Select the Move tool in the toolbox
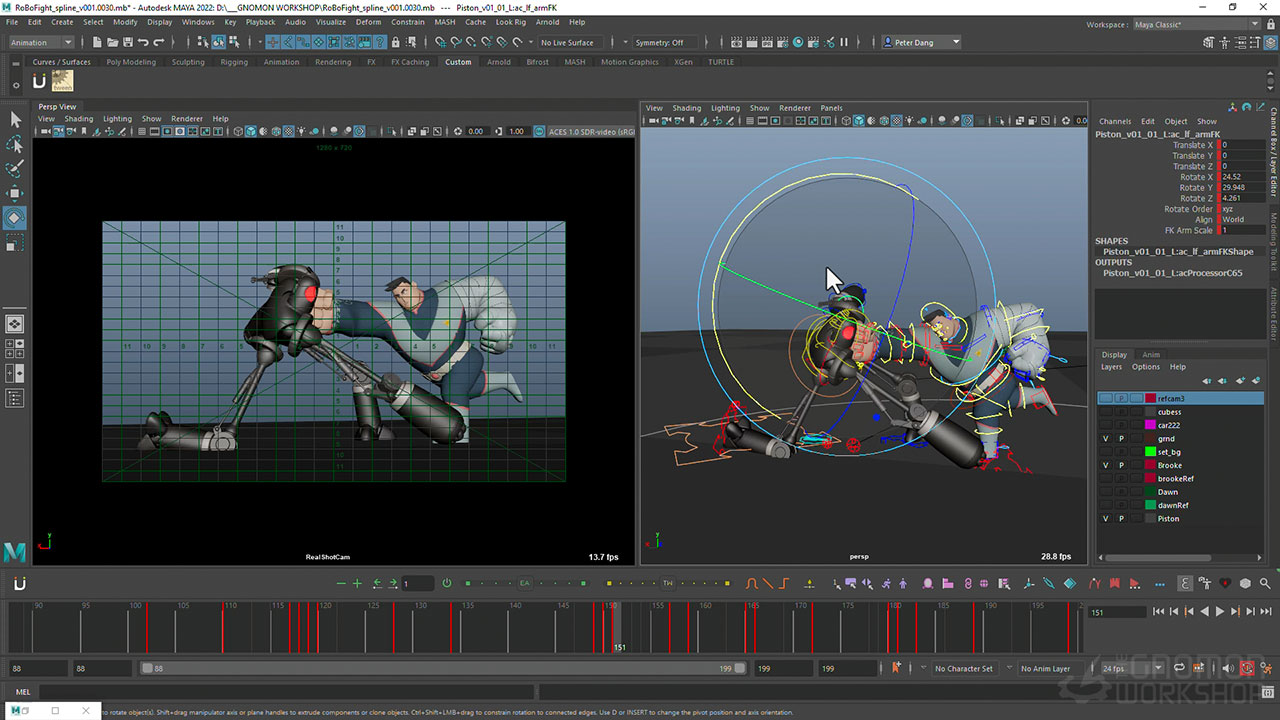Image resolution: width=1280 pixels, height=720 pixels. point(15,193)
